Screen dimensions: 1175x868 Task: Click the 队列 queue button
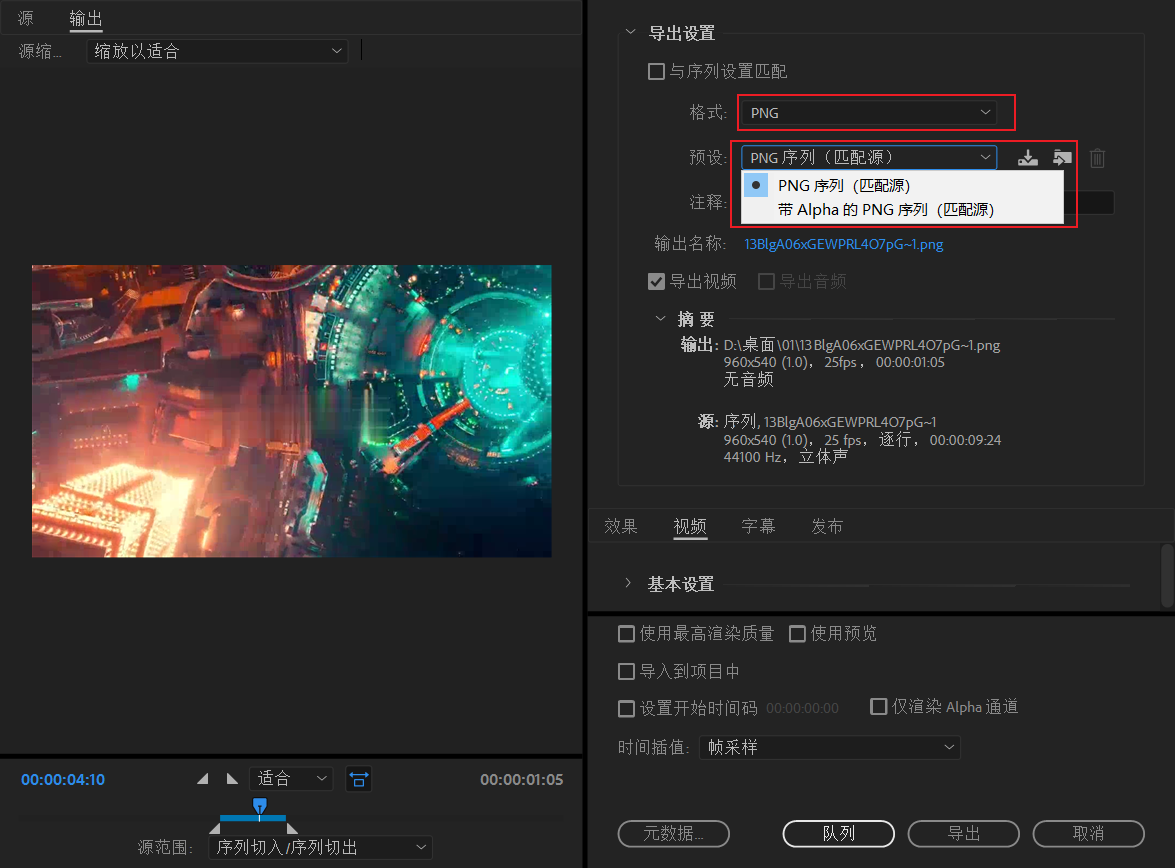pos(839,834)
